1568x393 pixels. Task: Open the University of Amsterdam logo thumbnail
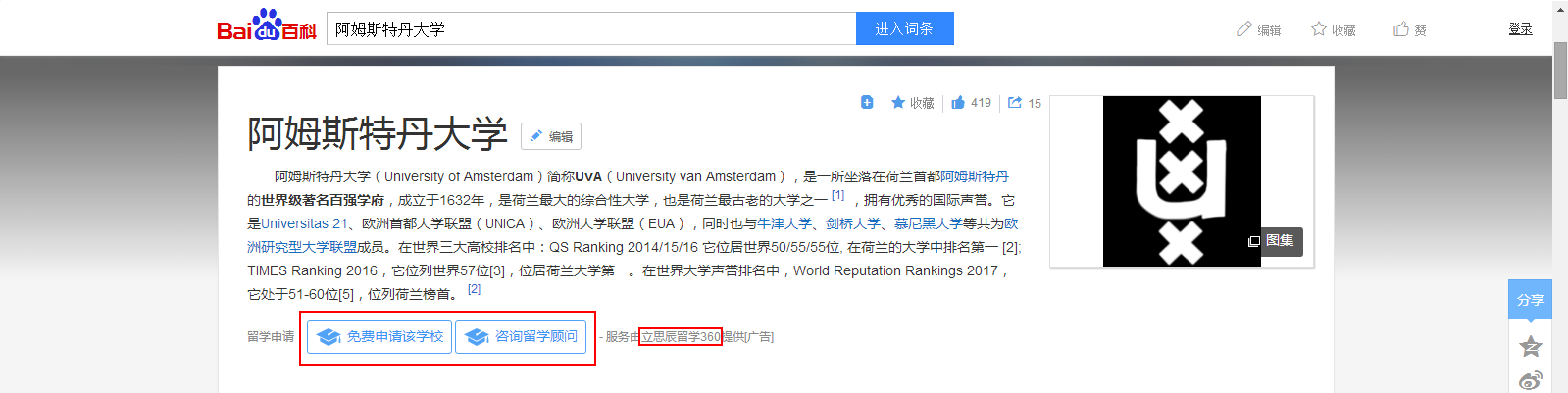coord(1181,181)
